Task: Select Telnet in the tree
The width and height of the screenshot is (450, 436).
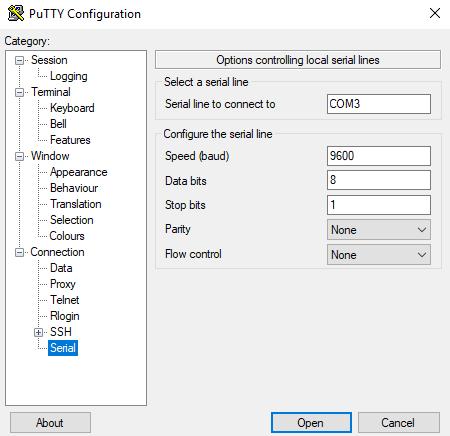Action: [x=65, y=300]
